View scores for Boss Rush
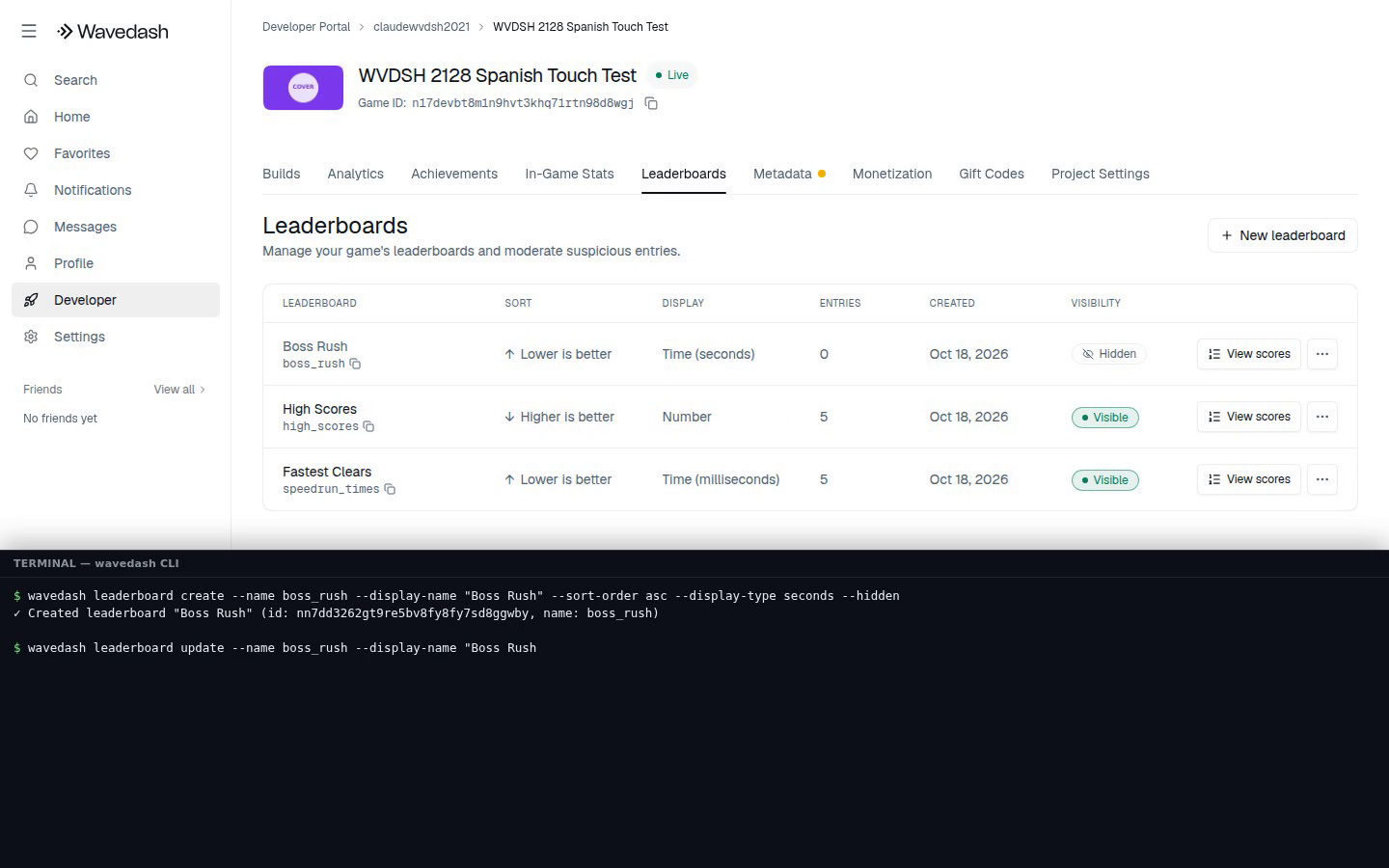 [1249, 354]
